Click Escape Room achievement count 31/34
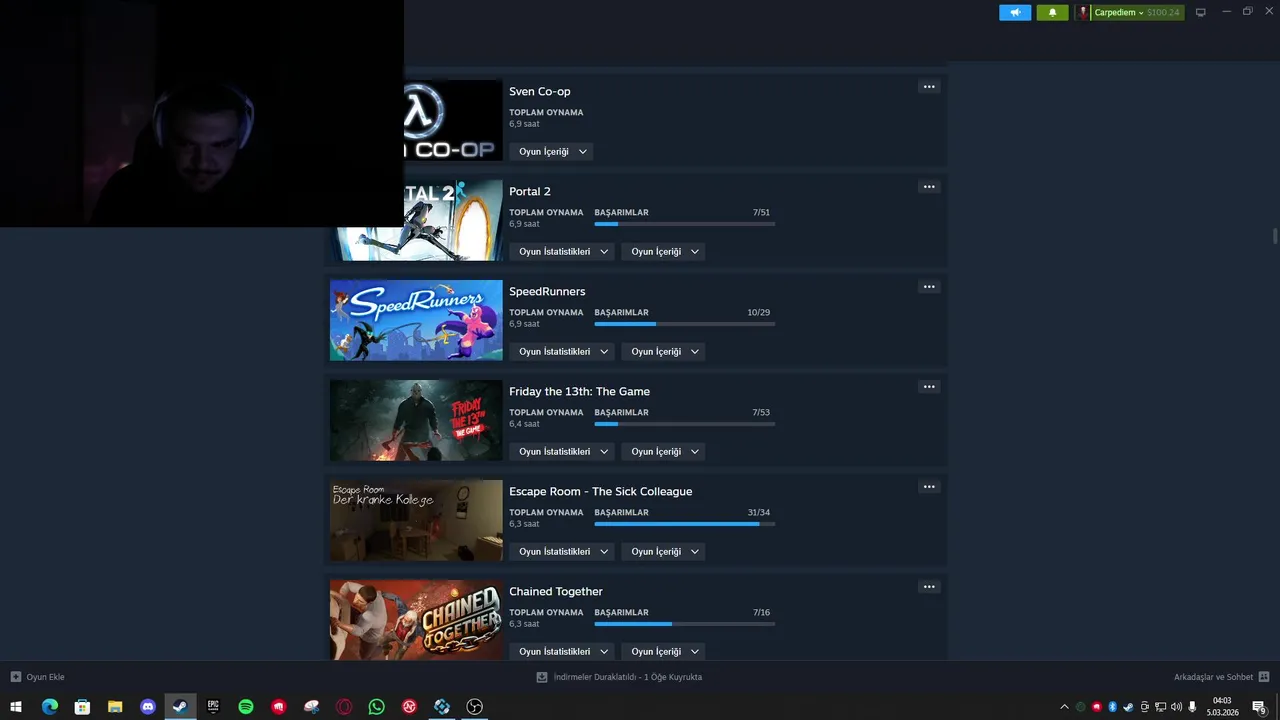The width and height of the screenshot is (1280, 720). (x=758, y=513)
